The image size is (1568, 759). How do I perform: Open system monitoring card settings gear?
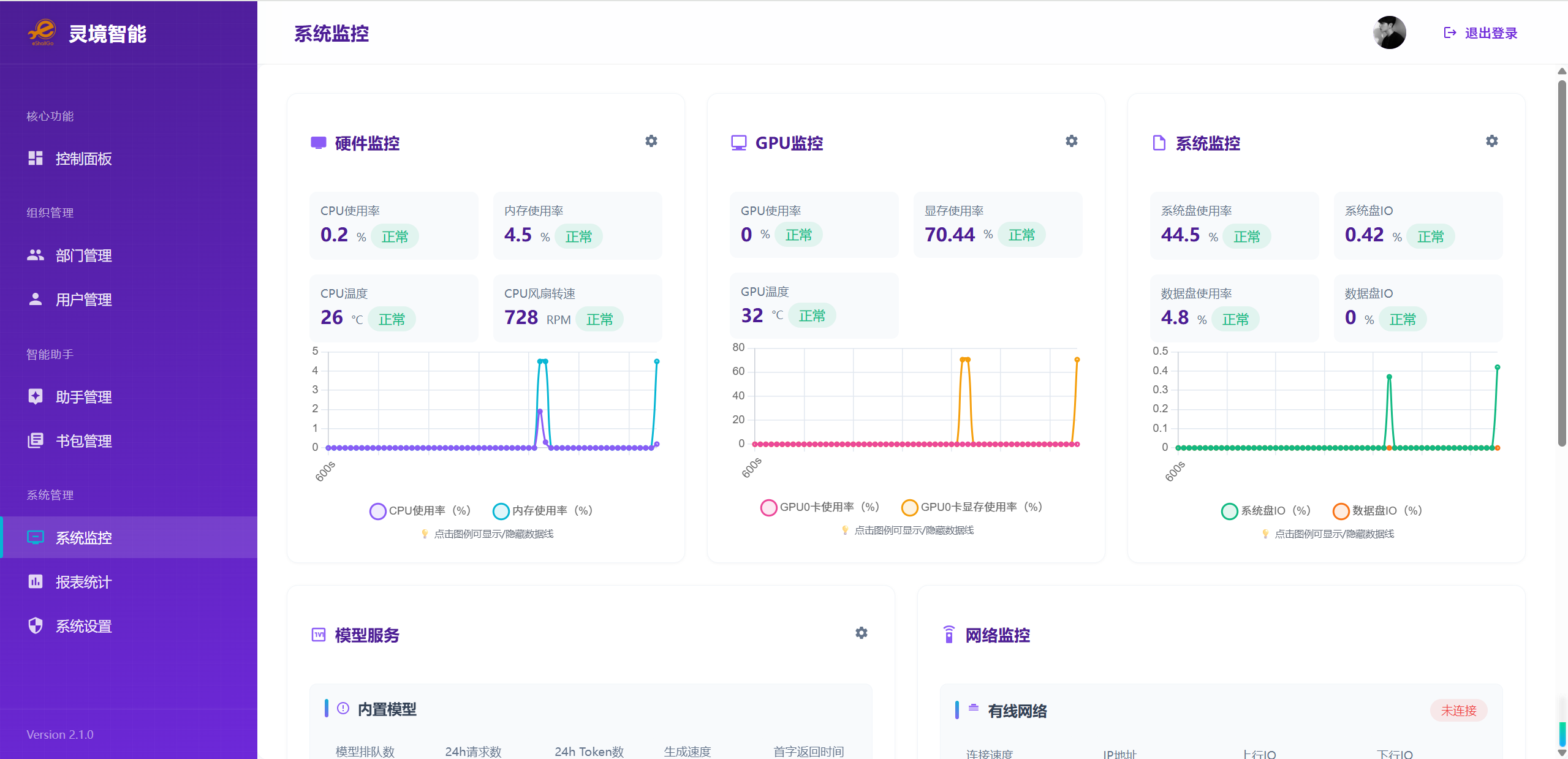[x=1491, y=142]
